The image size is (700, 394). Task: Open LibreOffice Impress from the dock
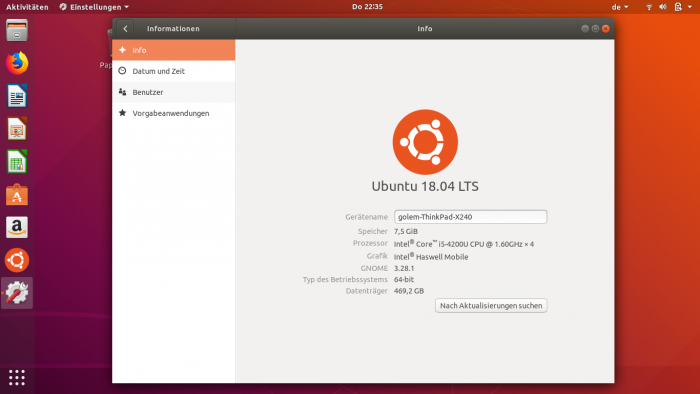click(x=17, y=129)
